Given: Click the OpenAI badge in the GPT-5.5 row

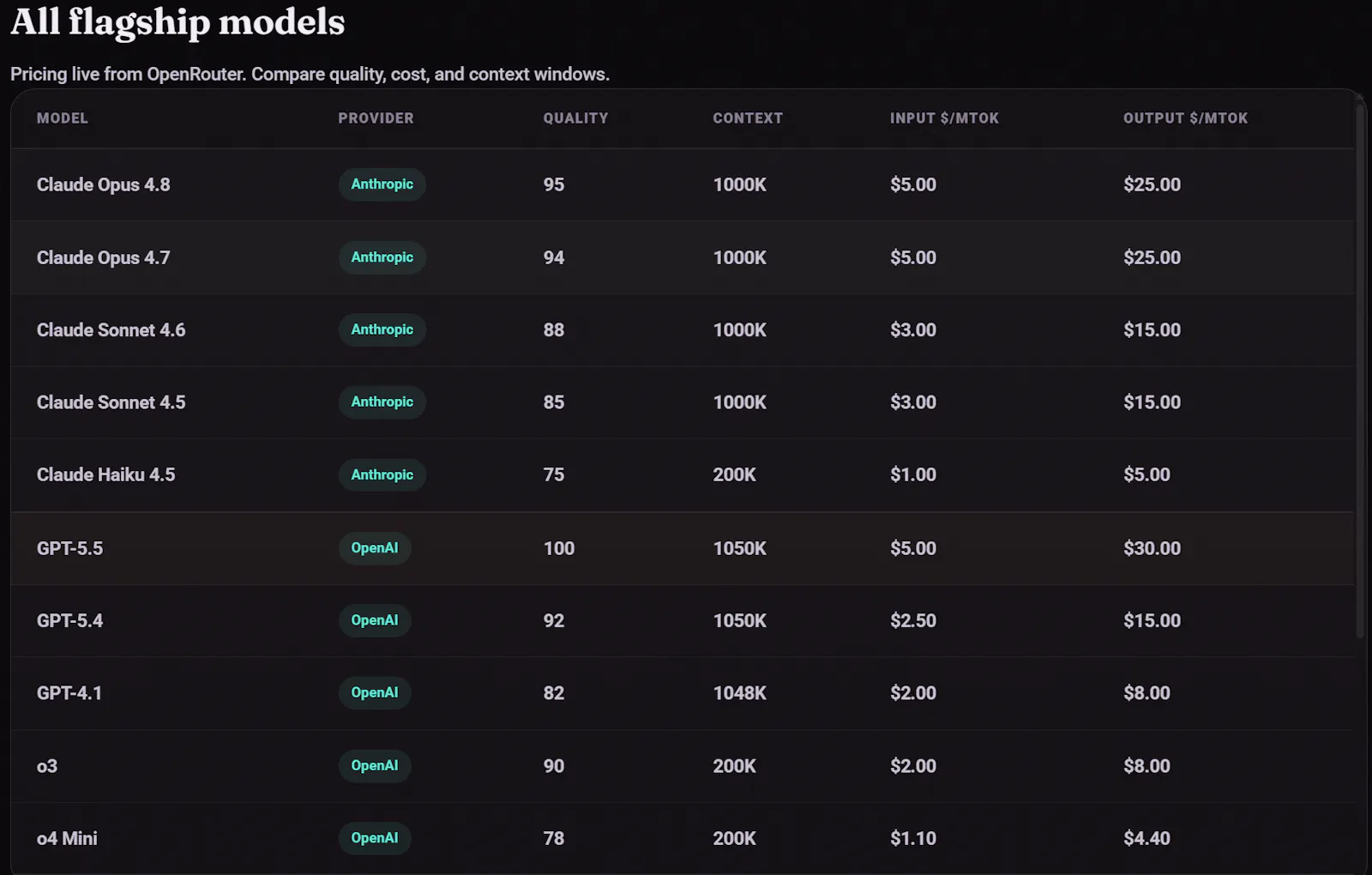Looking at the screenshot, I should [375, 548].
